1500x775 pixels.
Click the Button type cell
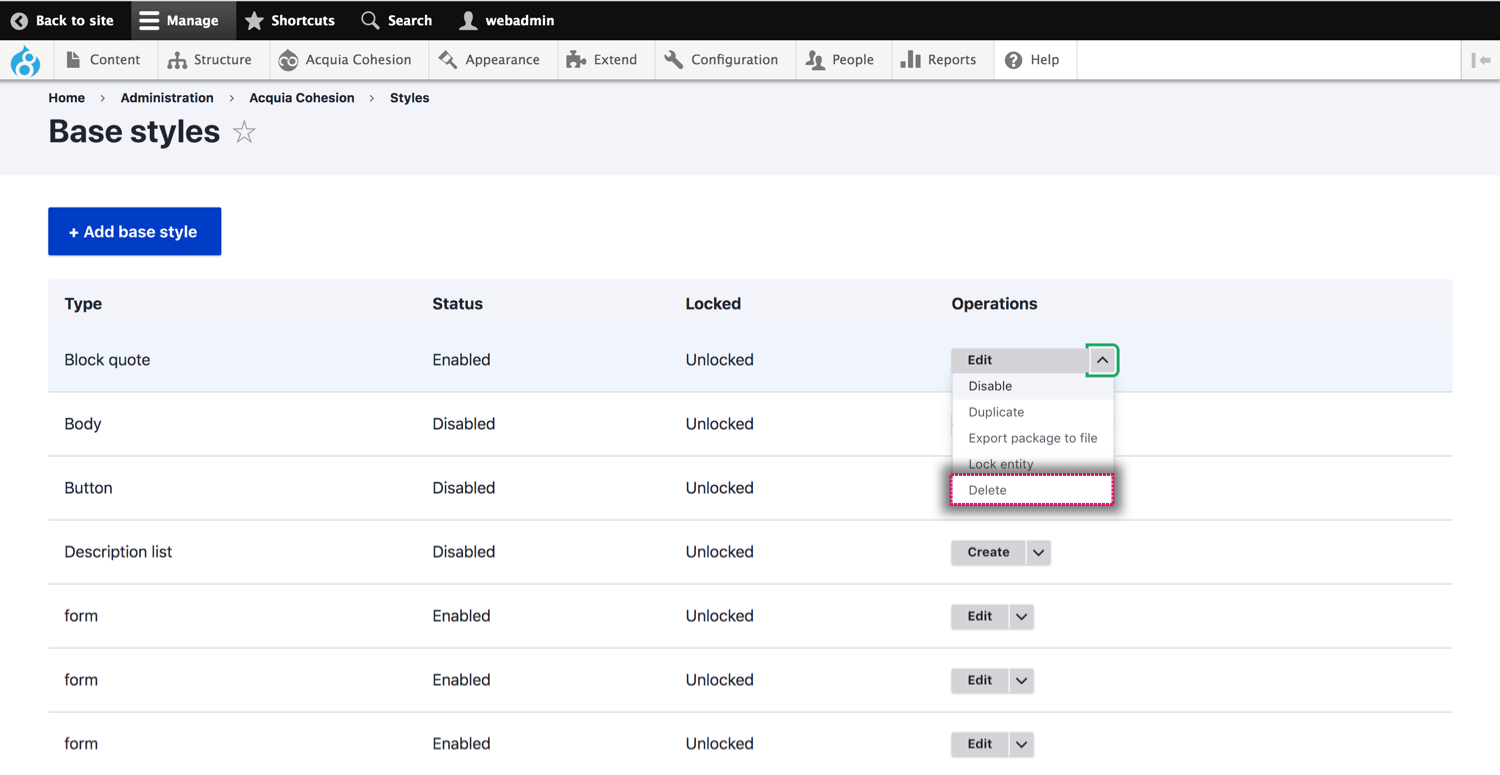[88, 488]
